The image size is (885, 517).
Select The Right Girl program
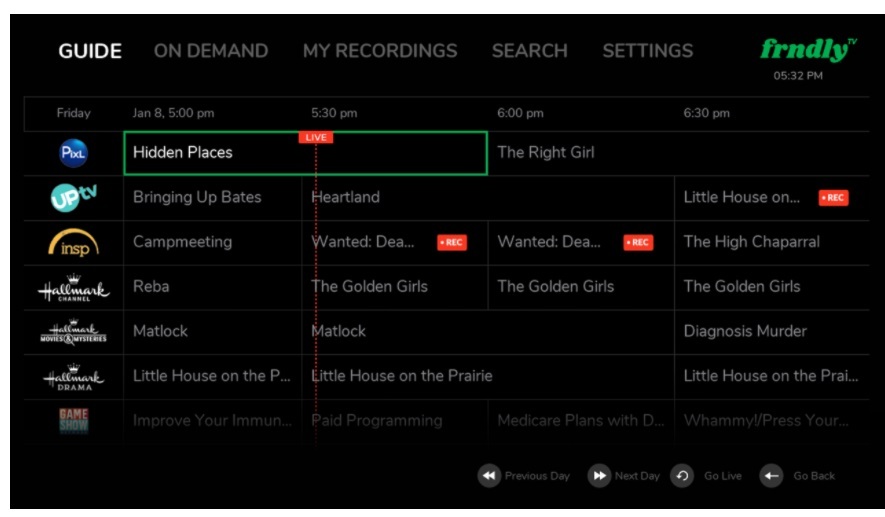(x=678, y=153)
